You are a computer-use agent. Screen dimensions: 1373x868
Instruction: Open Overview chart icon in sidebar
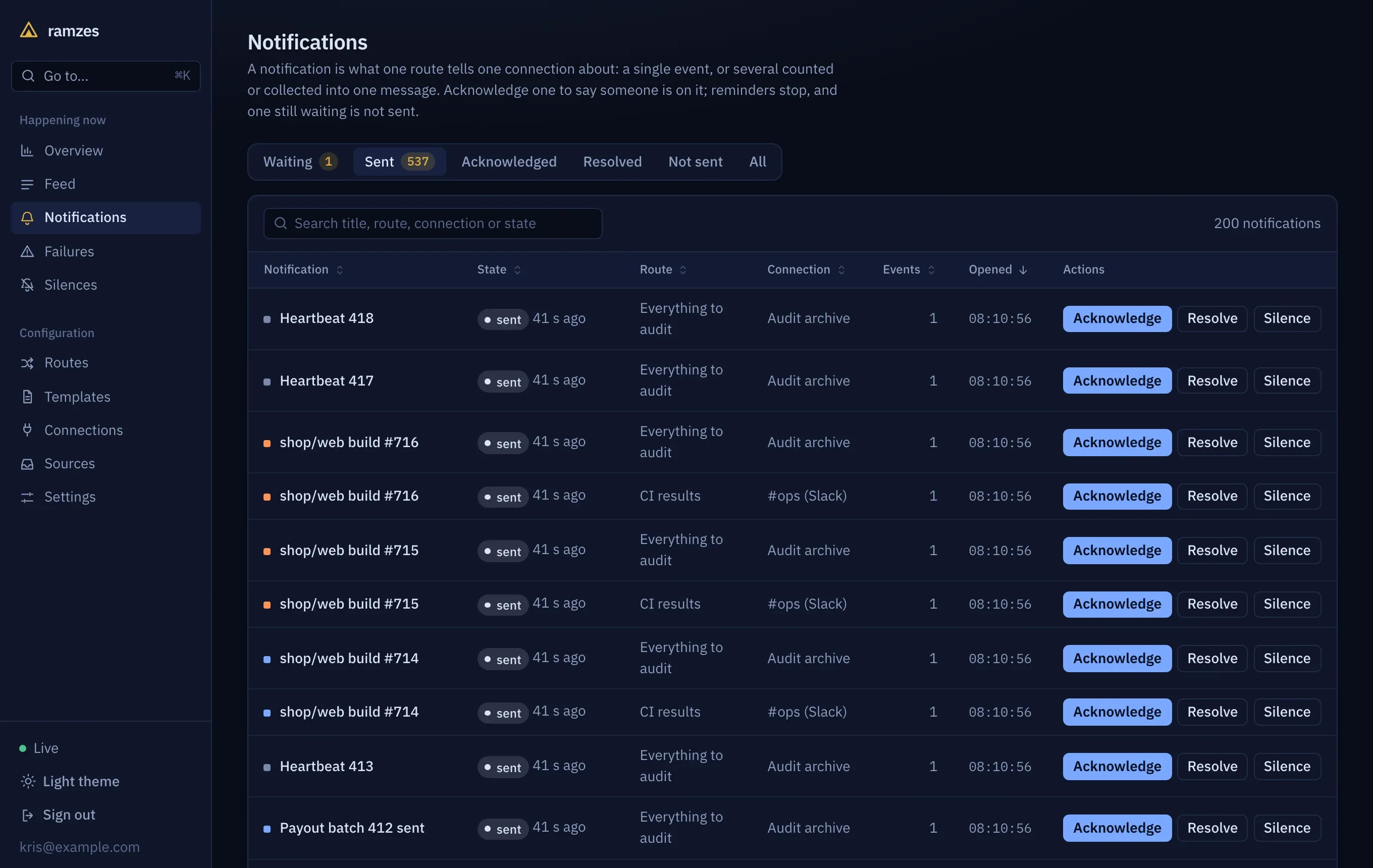(27, 150)
